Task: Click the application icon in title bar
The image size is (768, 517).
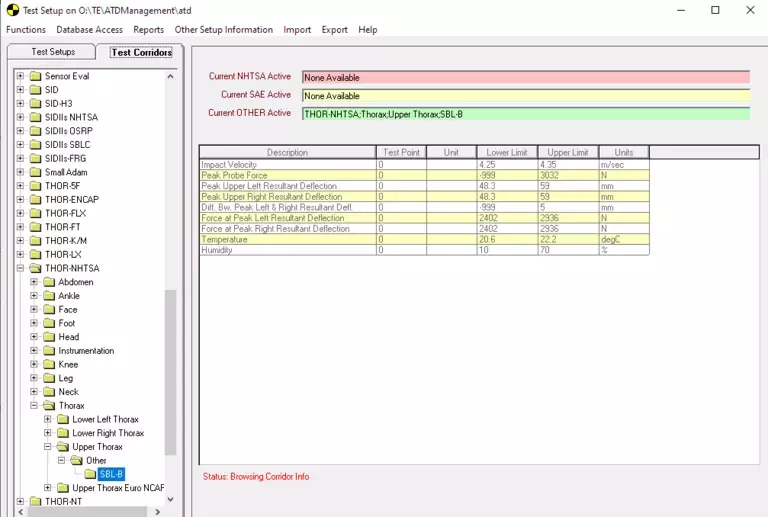Action: tap(11, 10)
